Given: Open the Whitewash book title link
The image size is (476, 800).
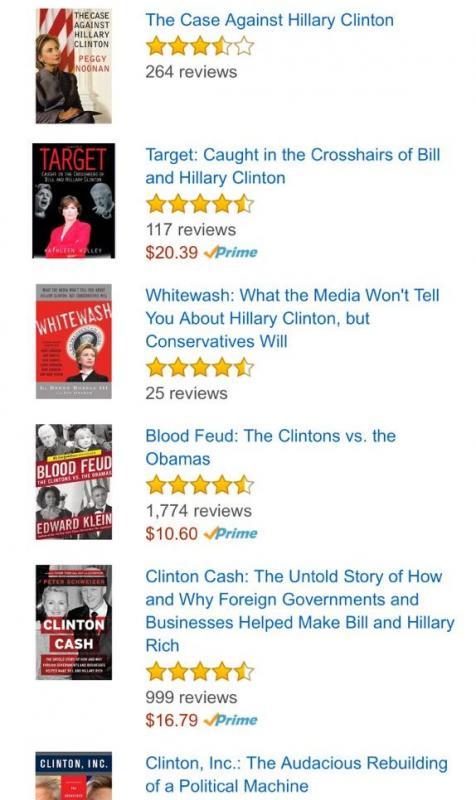Looking at the screenshot, I should click(x=292, y=318).
